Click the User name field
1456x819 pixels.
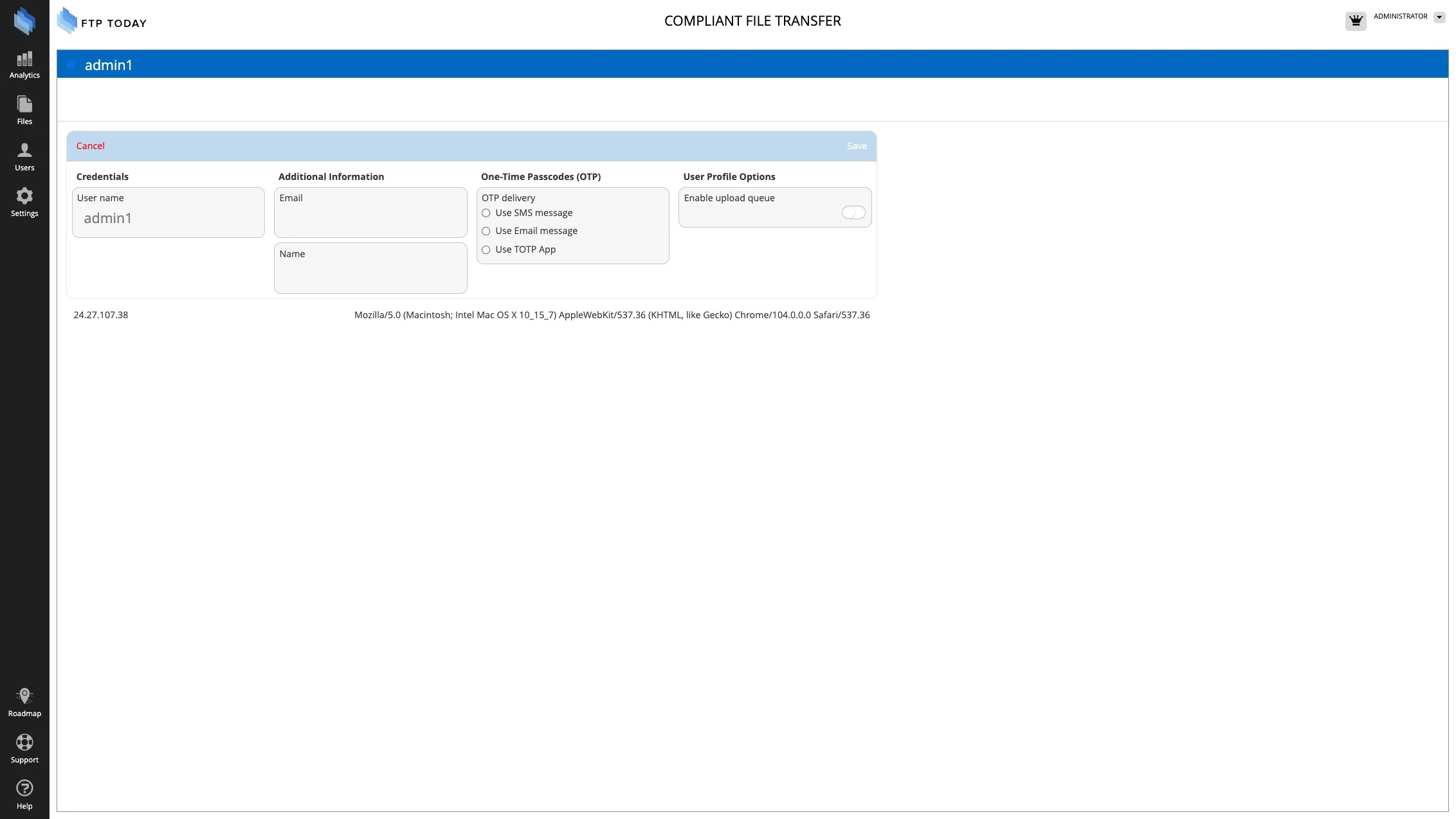point(168,219)
